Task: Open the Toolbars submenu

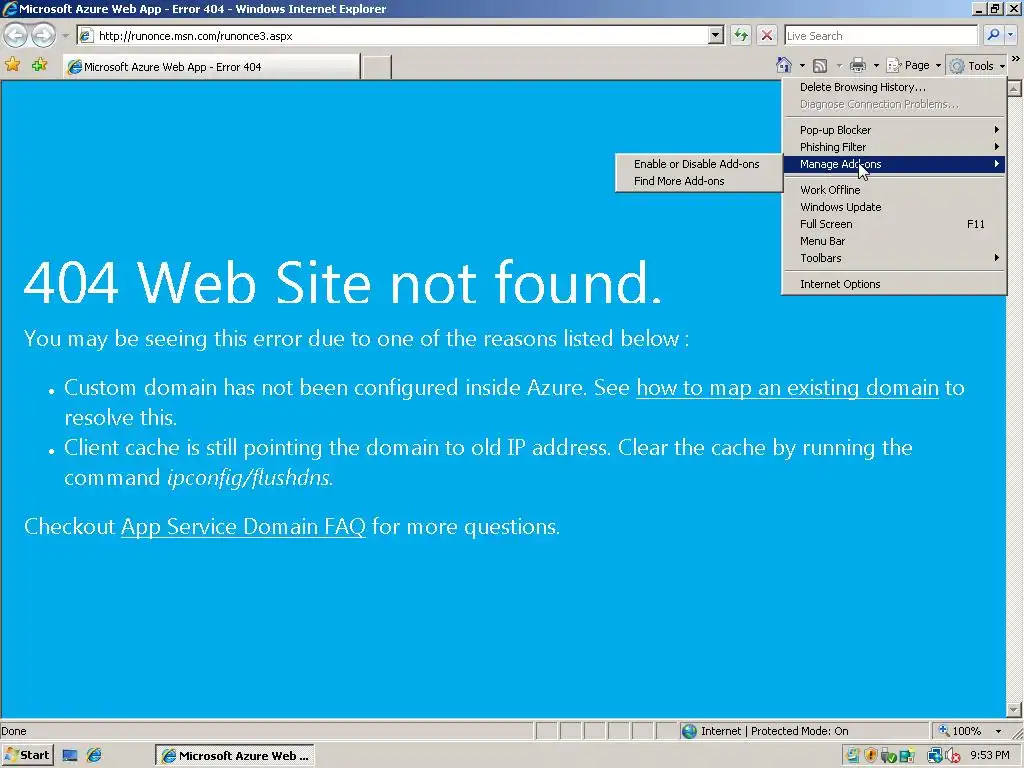Action: click(893, 258)
